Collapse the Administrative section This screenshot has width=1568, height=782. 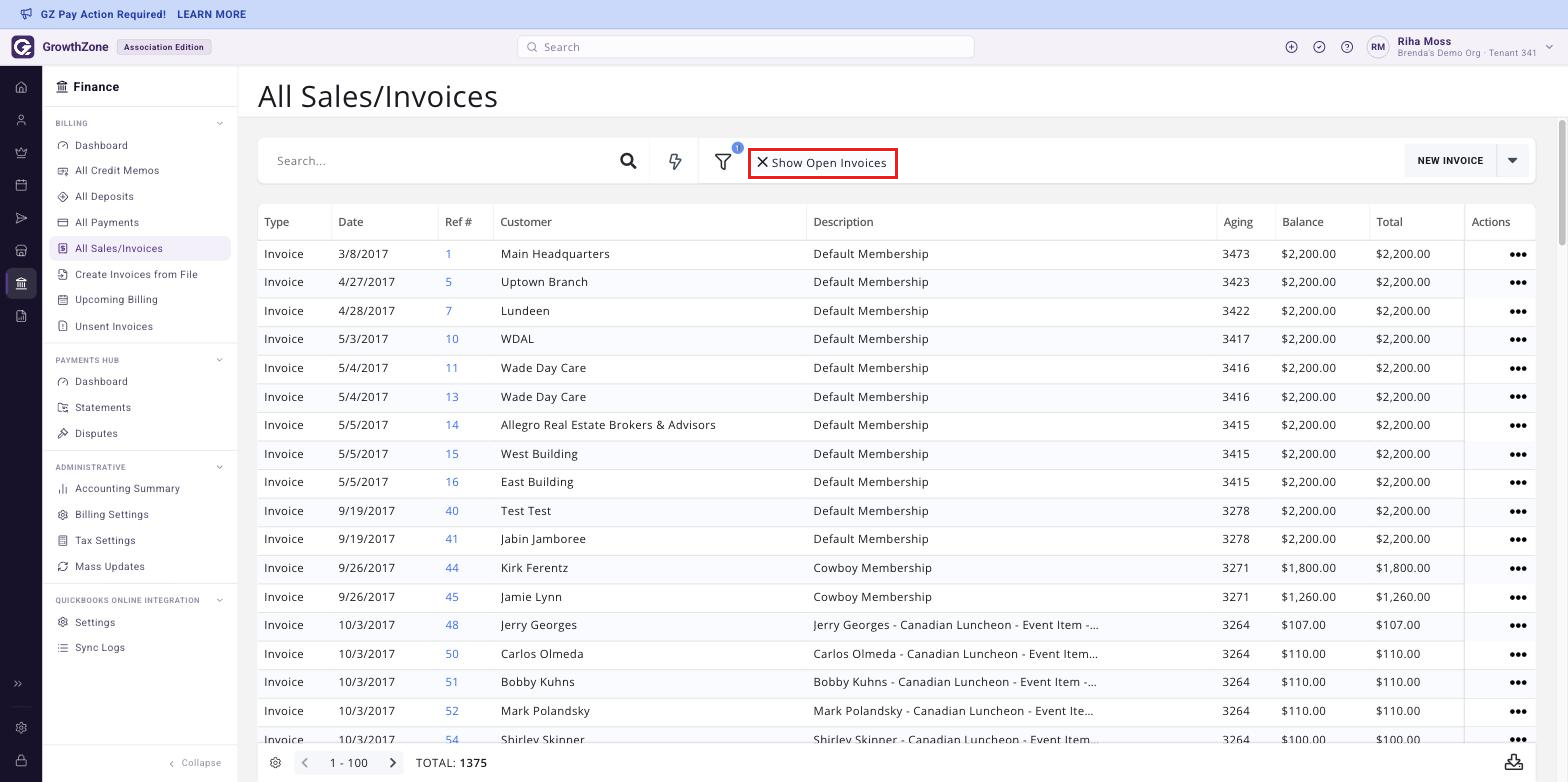point(220,467)
